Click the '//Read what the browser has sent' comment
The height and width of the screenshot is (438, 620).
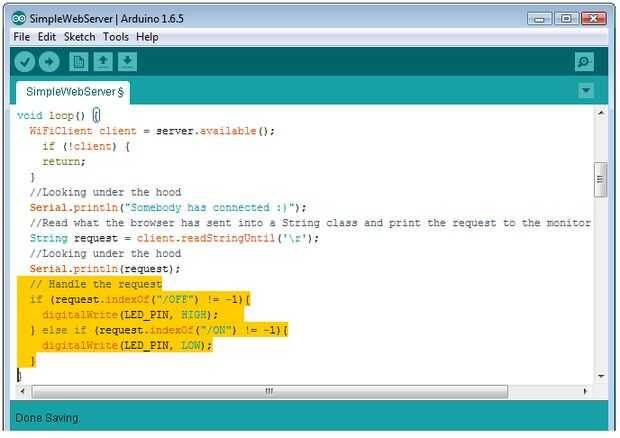point(310,223)
